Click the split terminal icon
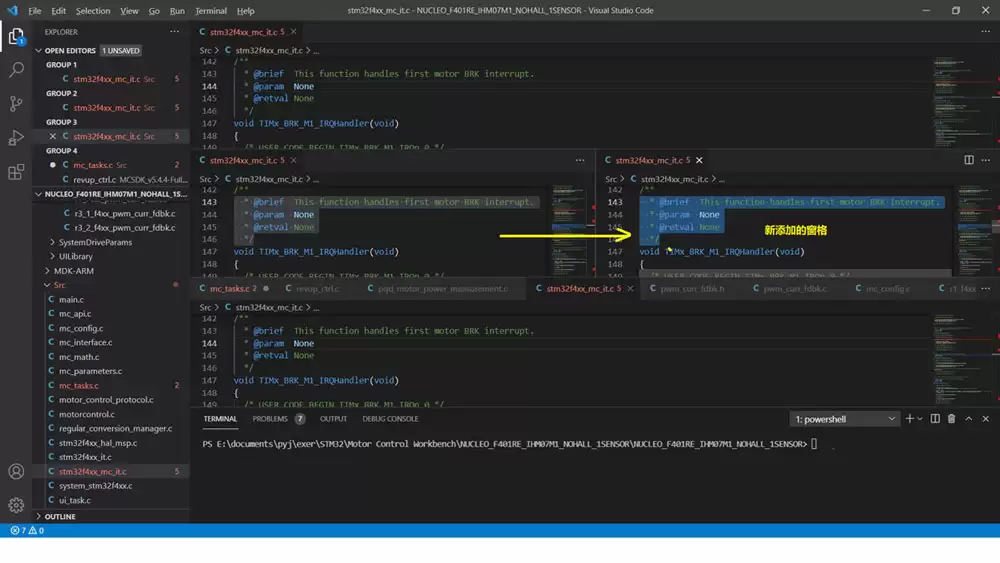 point(935,419)
